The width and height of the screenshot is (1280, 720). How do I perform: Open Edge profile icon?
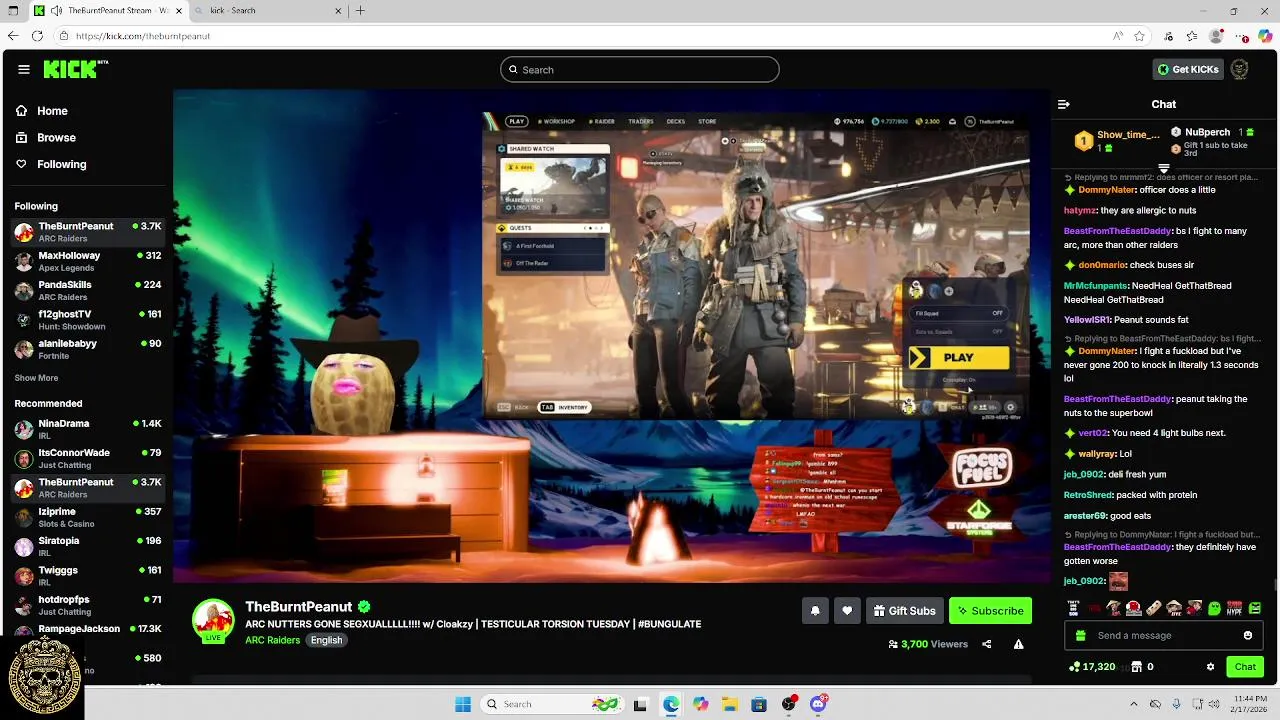pyautogui.click(x=1216, y=36)
